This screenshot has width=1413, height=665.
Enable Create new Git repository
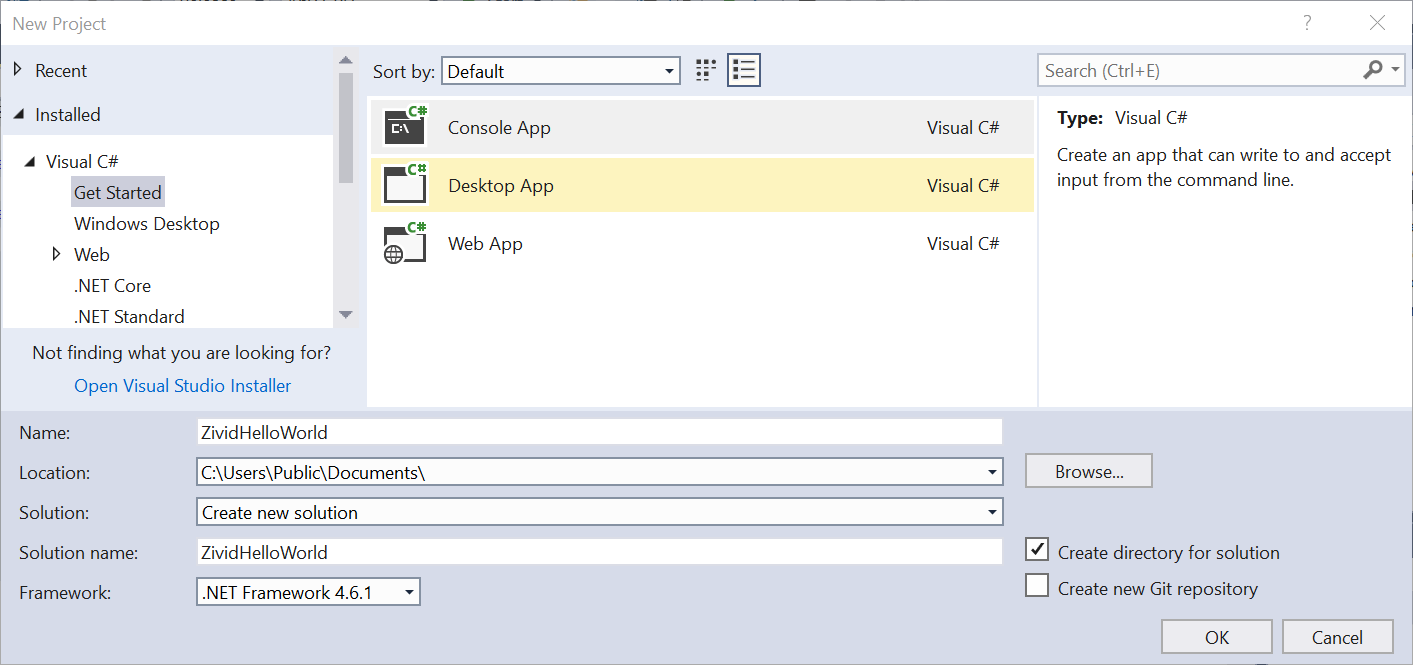point(1037,585)
